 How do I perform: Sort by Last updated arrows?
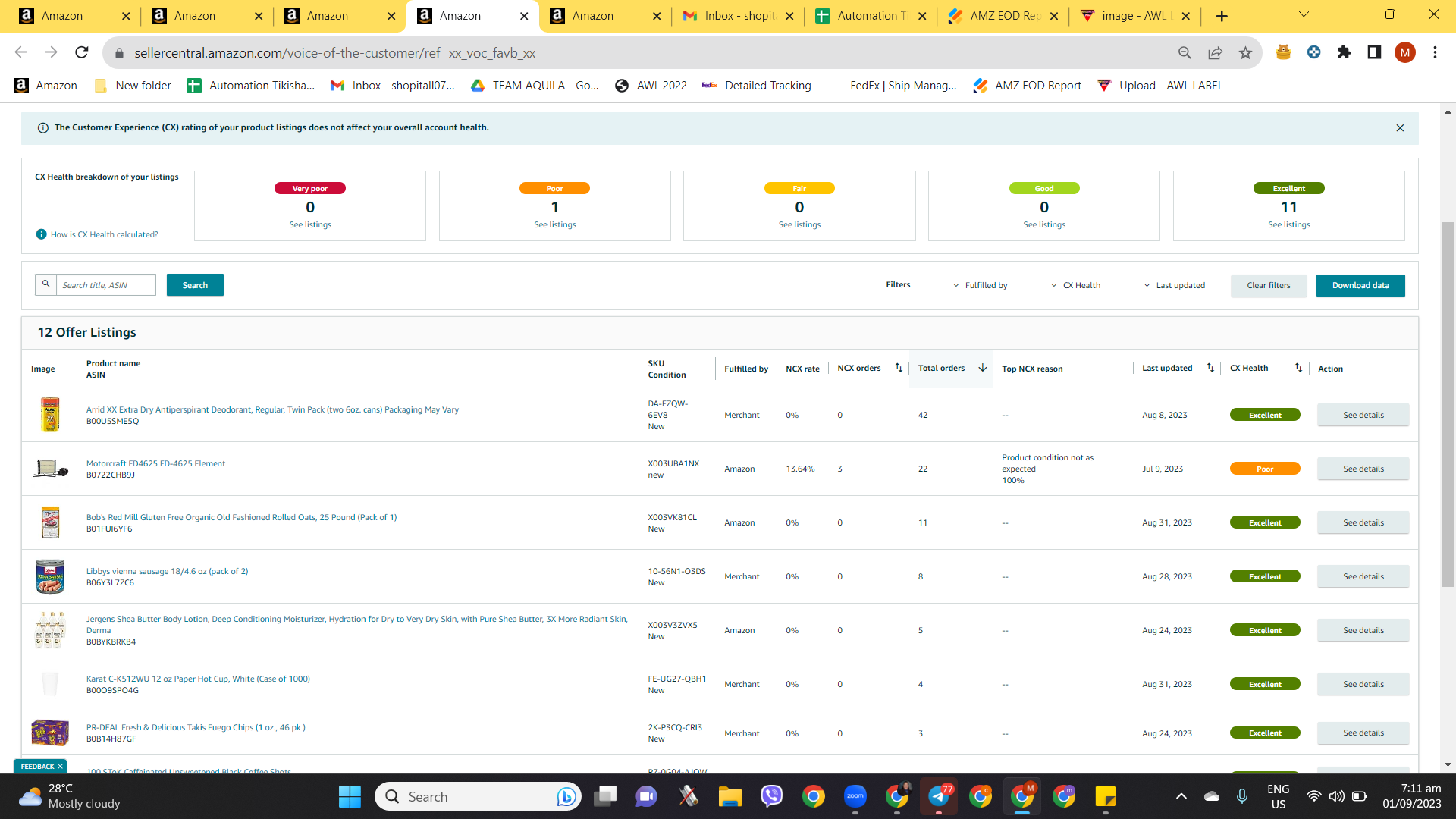(1210, 368)
